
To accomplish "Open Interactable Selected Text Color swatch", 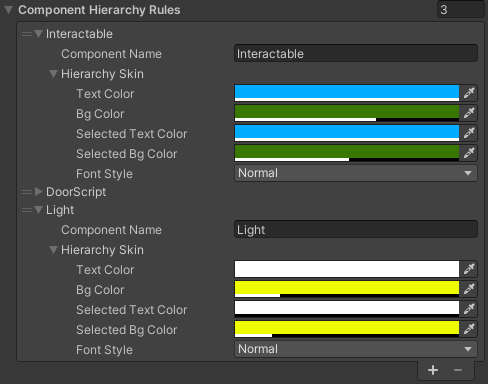I will pos(347,133).
